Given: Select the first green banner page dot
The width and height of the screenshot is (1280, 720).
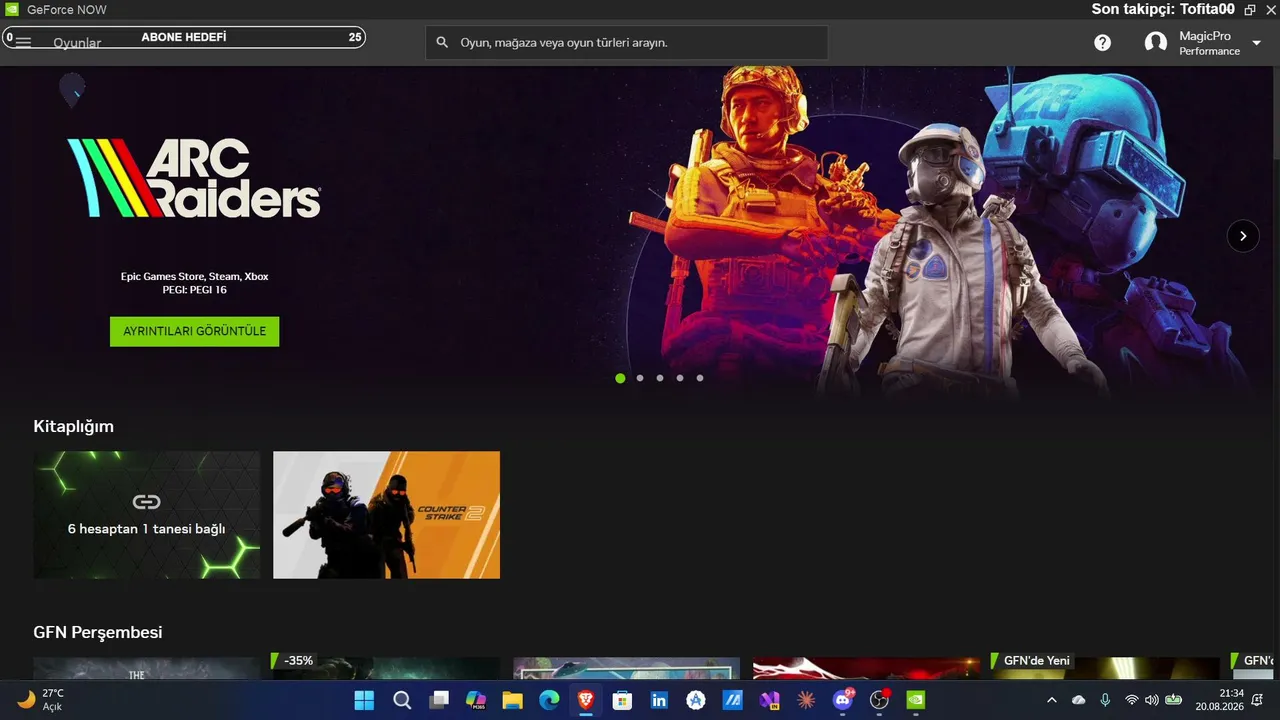Looking at the screenshot, I should coord(620,378).
